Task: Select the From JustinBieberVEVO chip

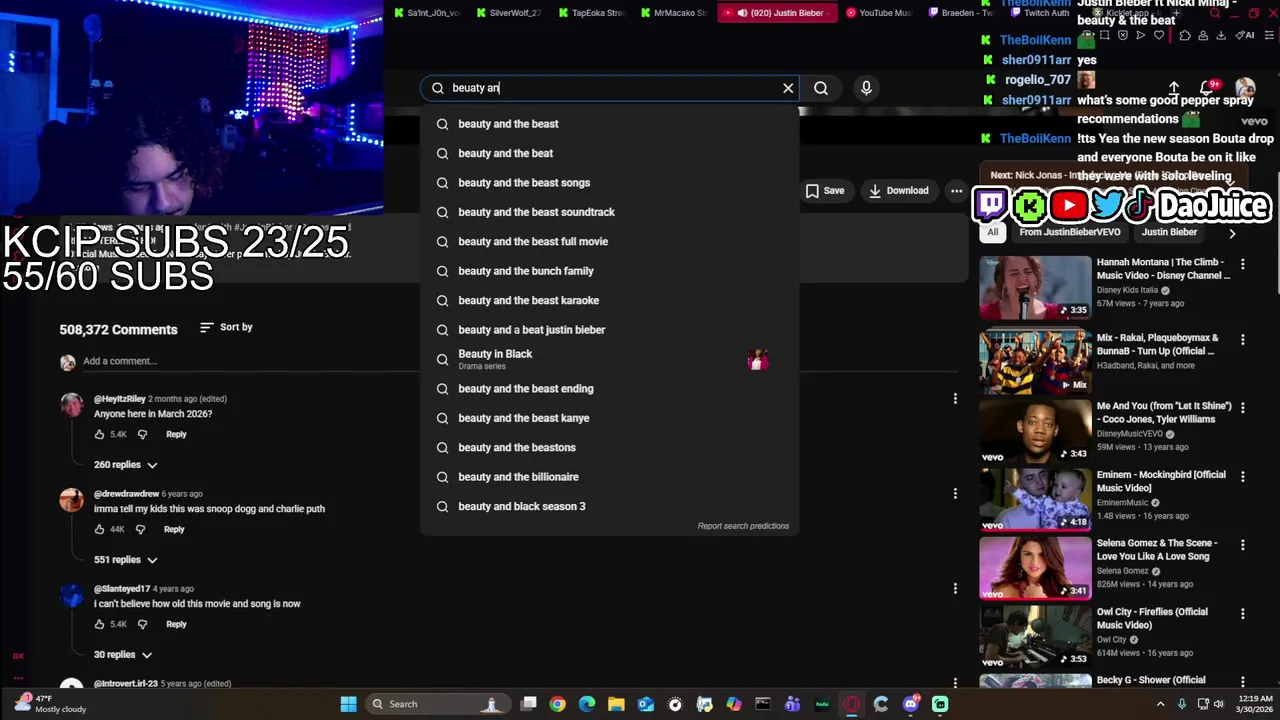Action: coord(1070,232)
